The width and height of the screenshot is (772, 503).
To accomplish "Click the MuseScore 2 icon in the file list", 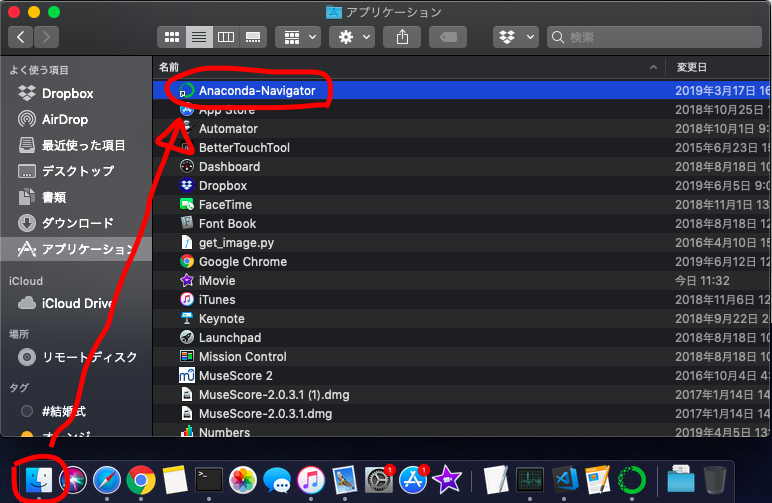I will click(x=187, y=376).
